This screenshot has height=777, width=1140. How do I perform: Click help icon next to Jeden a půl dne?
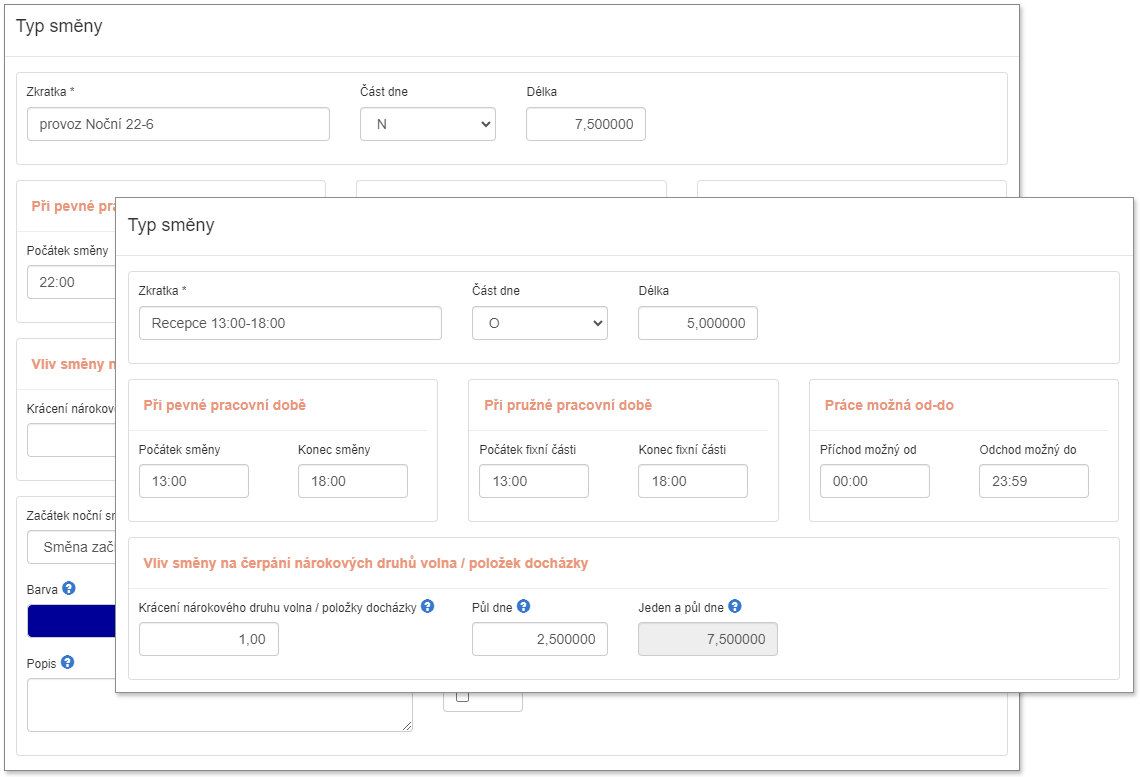[735, 606]
